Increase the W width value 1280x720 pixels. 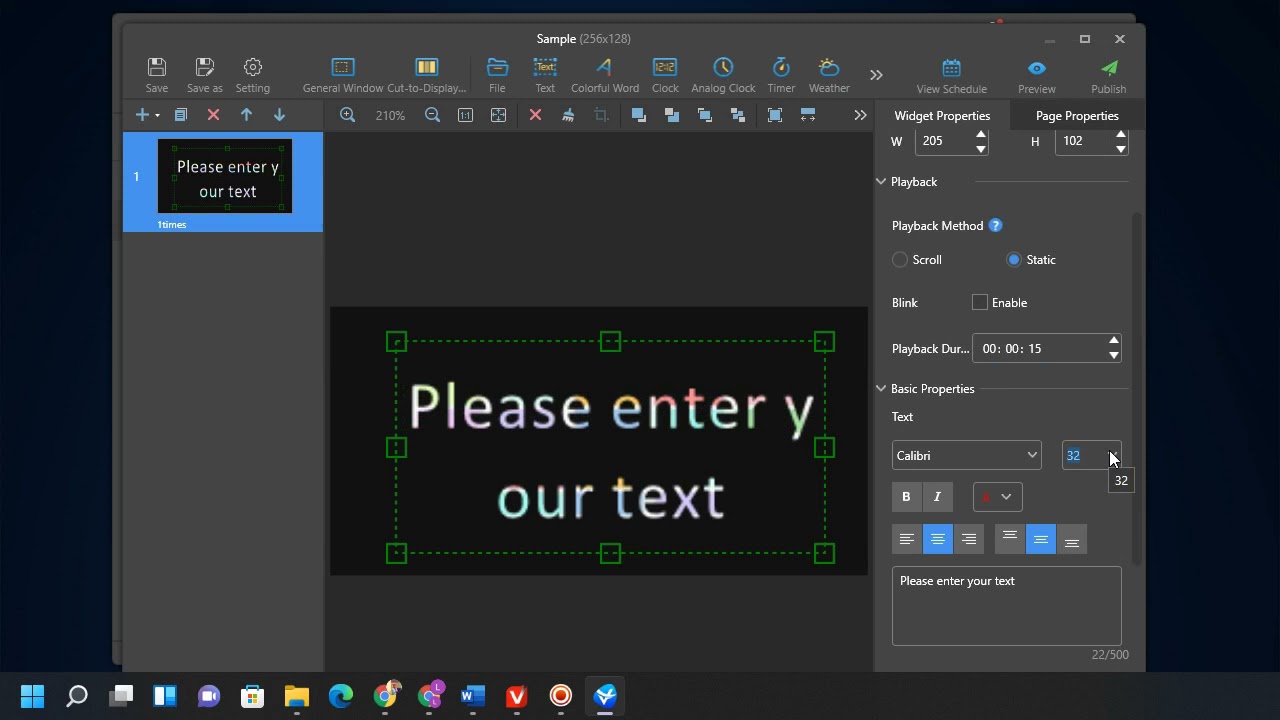pyautogui.click(x=981, y=135)
